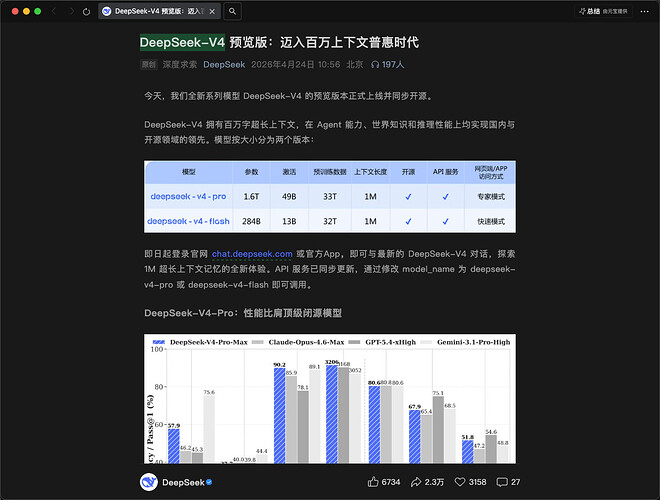Viewport: 660px width, 500px height.
Task: Click the model comparison table image
Action: click(x=330, y=197)
